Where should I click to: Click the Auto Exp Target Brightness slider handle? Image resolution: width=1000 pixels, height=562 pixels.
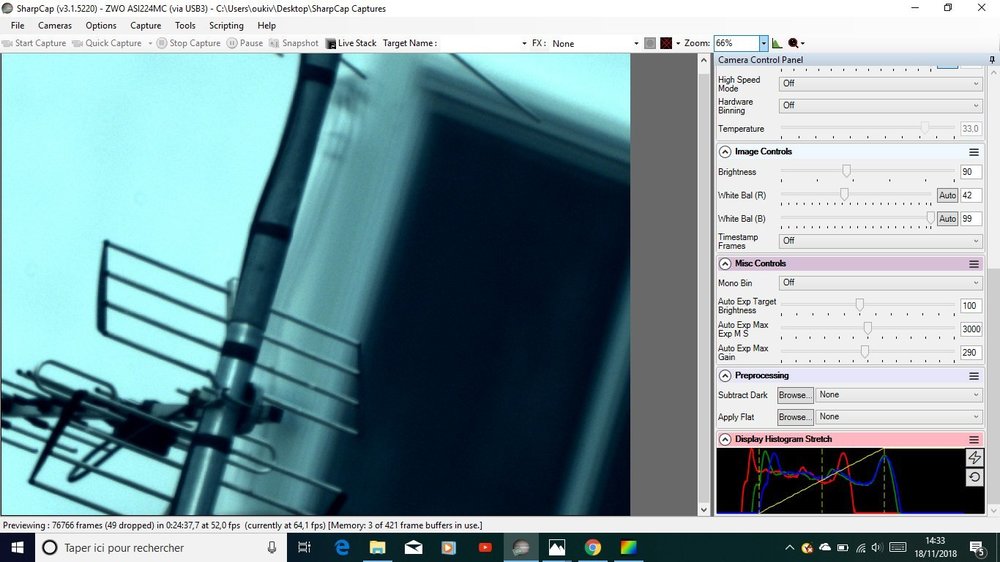[x=860, y=304]
